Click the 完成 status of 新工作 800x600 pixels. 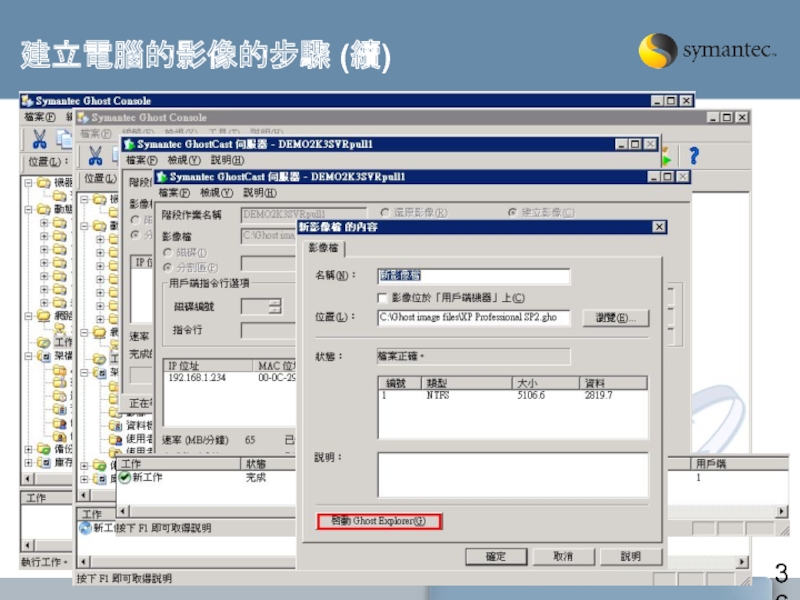pyautogui.click(x=256, y=478)
